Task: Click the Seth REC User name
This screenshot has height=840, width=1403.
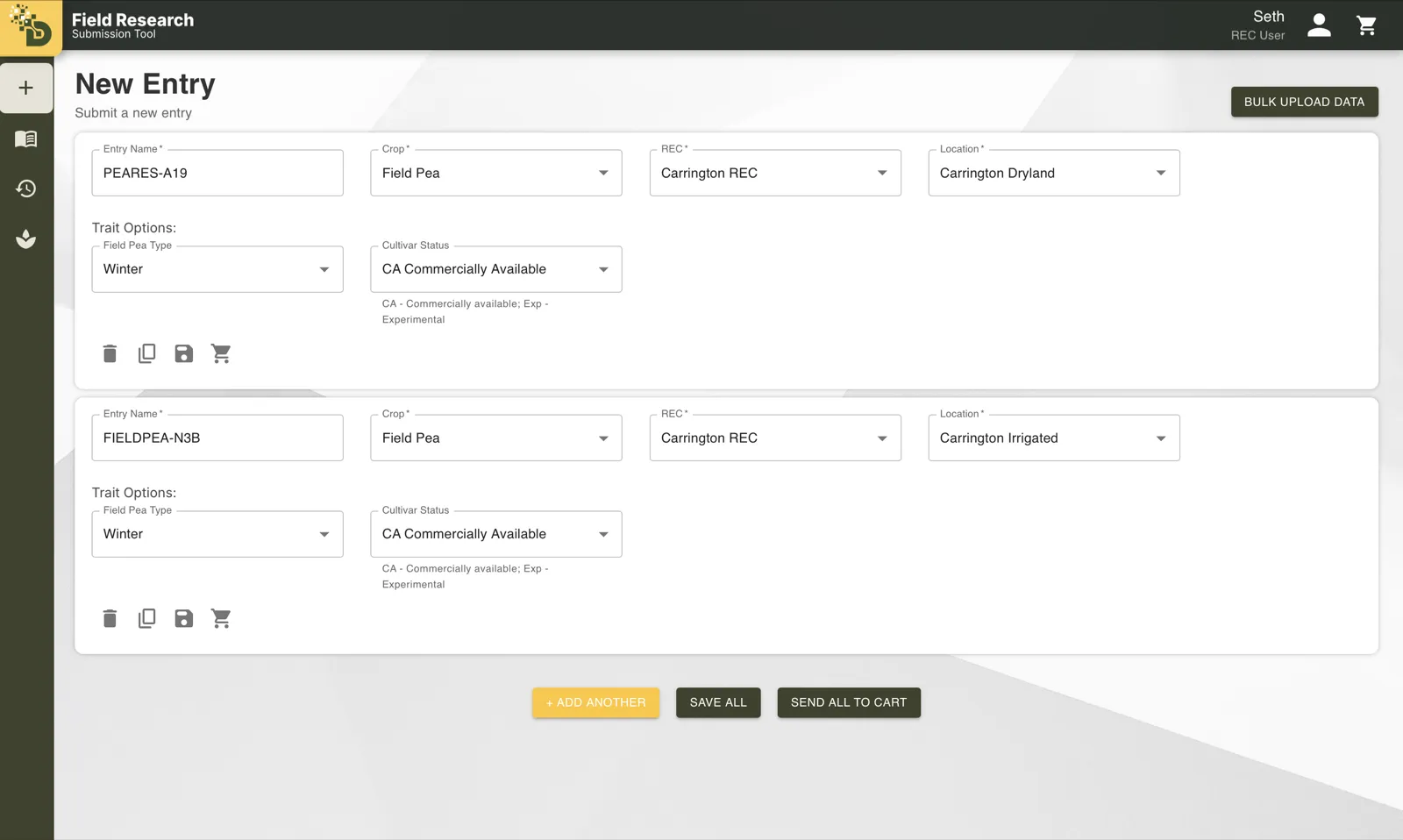Action: click(x=1257, y=25)
